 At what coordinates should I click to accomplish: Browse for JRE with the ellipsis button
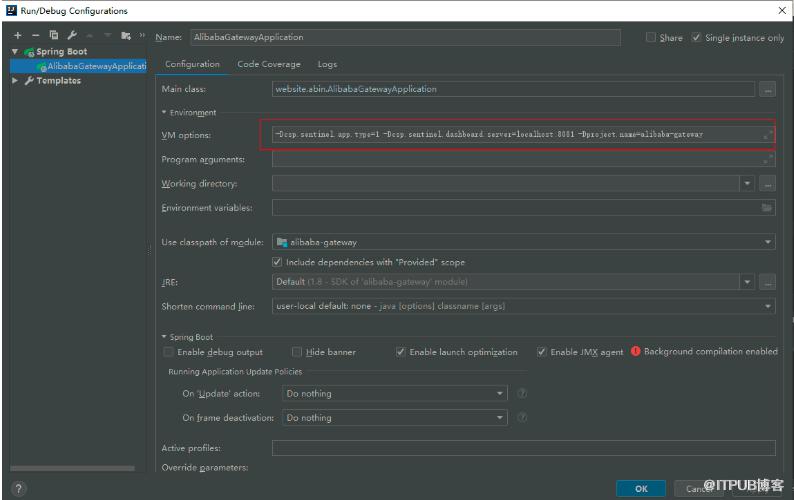click(x=768, y=282)
